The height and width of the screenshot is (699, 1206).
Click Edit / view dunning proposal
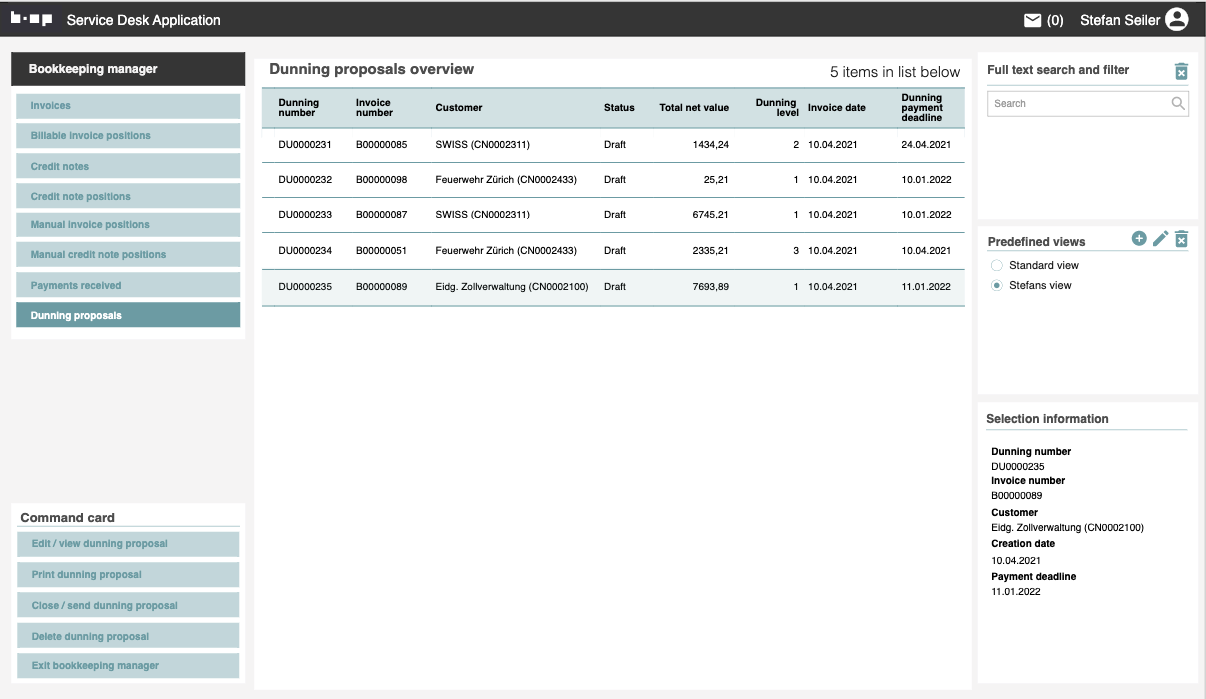point(128,544)
